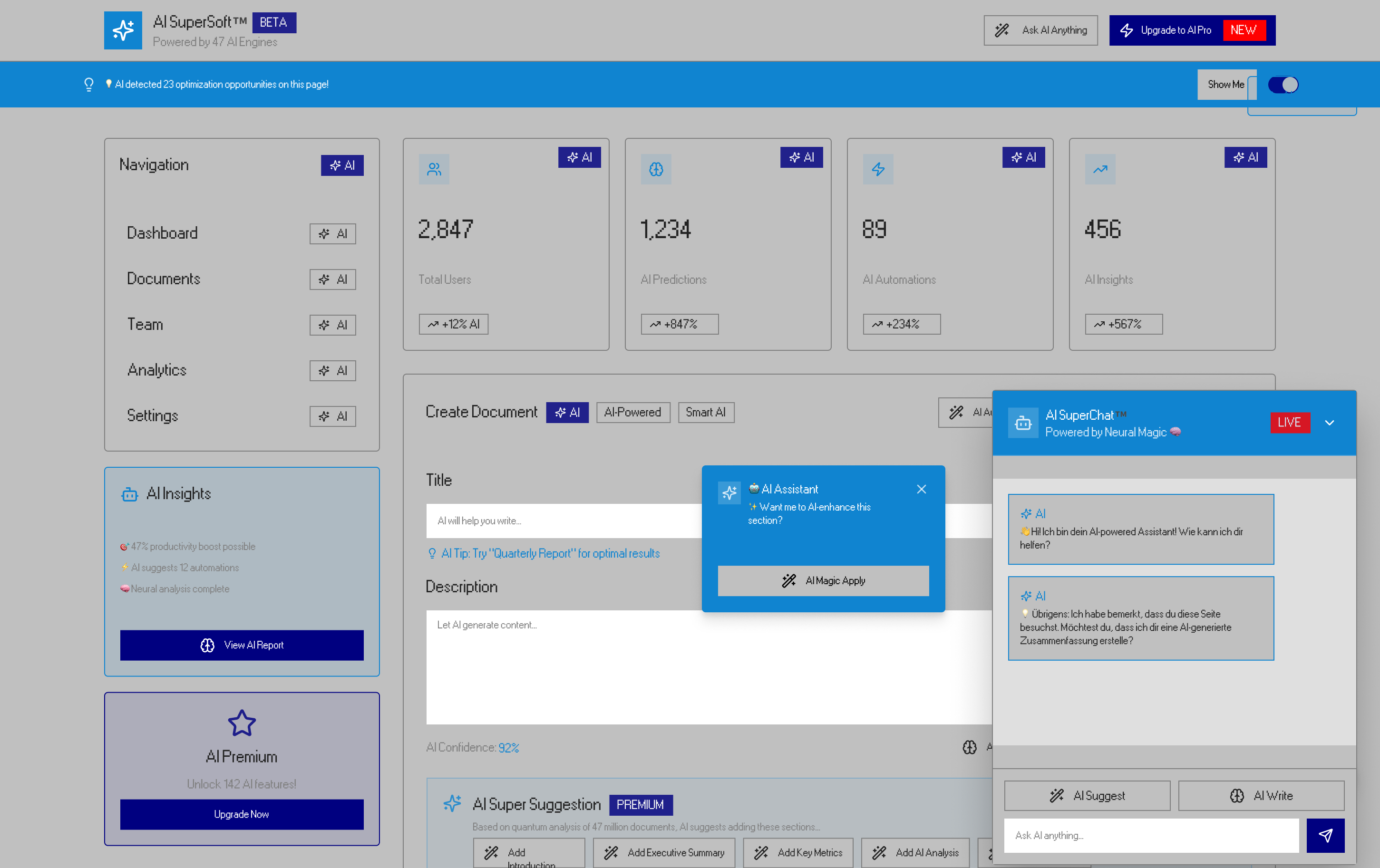Click the robot icon in AI SuperChat header
This screenshot has height=868, width=1380.
click(1023, 424)
